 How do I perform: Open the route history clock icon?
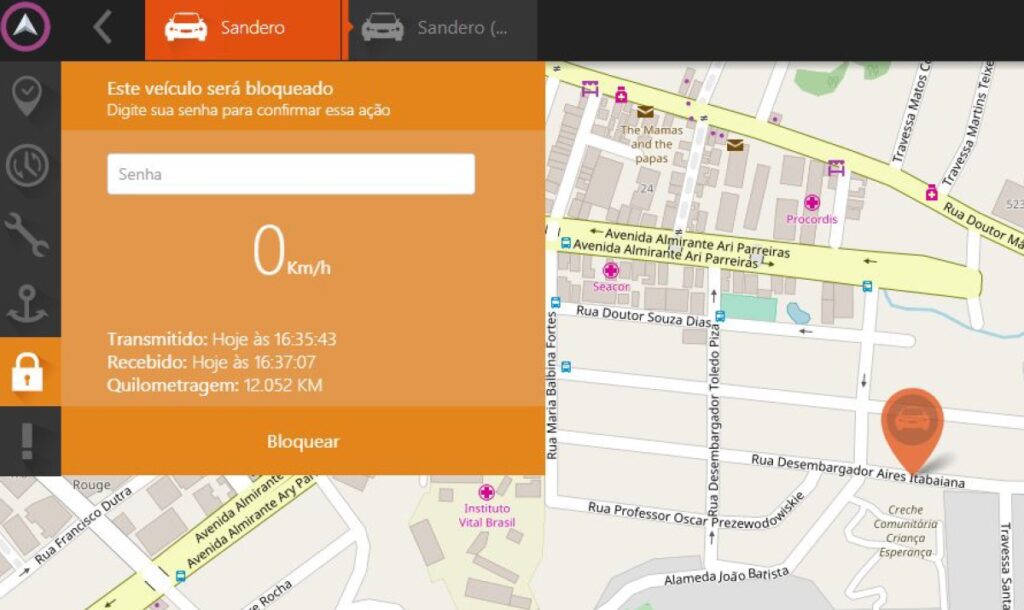tap(28, 166)
